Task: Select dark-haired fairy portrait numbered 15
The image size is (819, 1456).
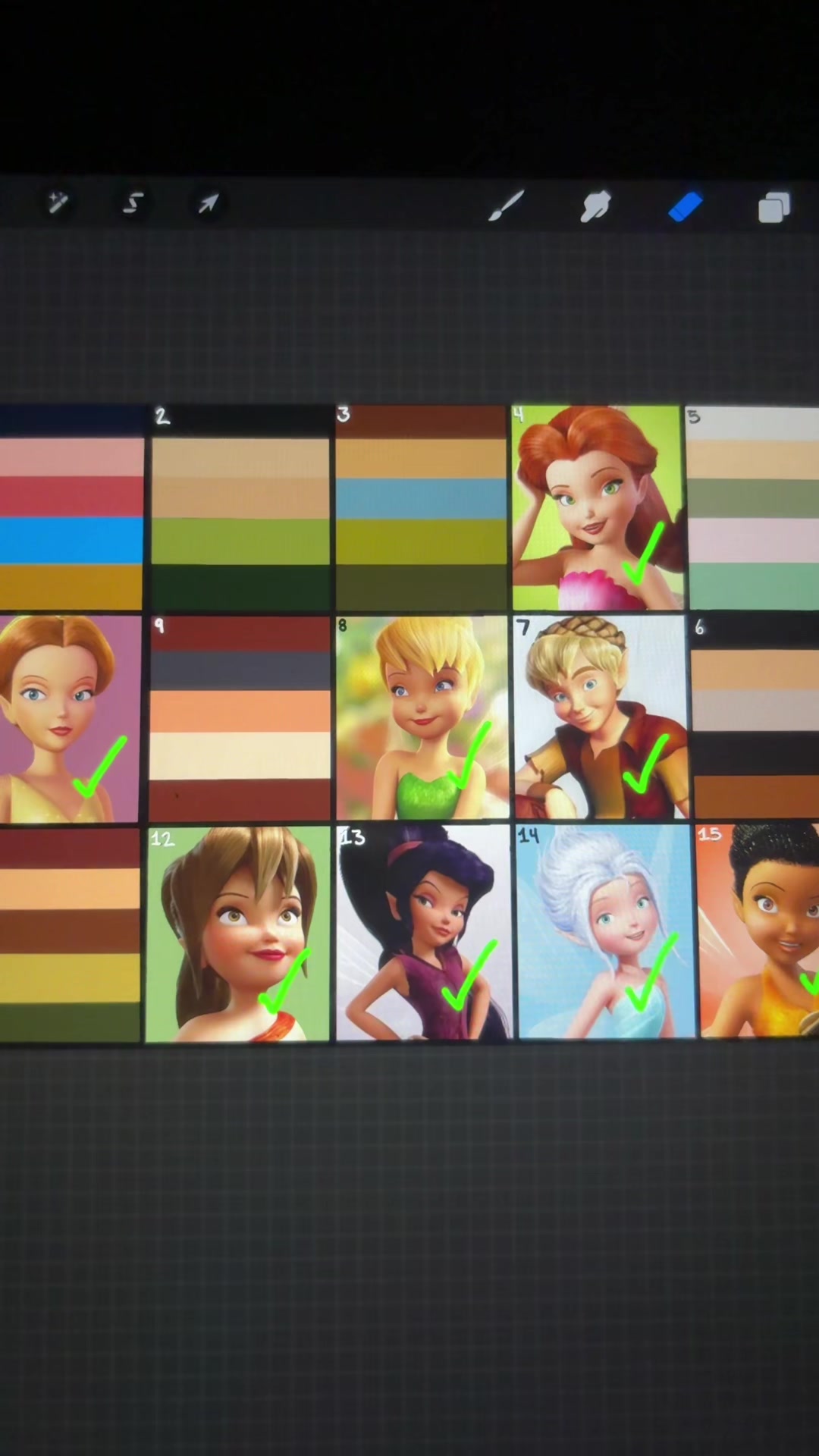Action: point(758,930)
